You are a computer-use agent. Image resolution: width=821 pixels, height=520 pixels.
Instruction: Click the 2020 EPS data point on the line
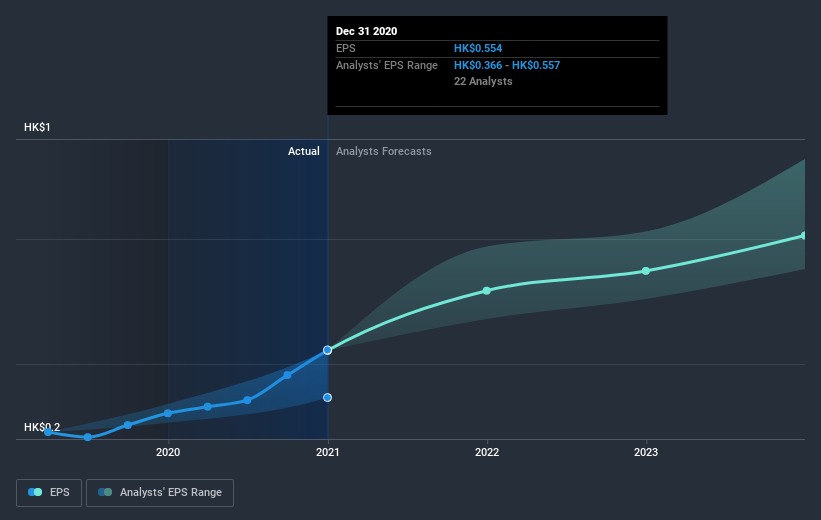coord(168,413)
